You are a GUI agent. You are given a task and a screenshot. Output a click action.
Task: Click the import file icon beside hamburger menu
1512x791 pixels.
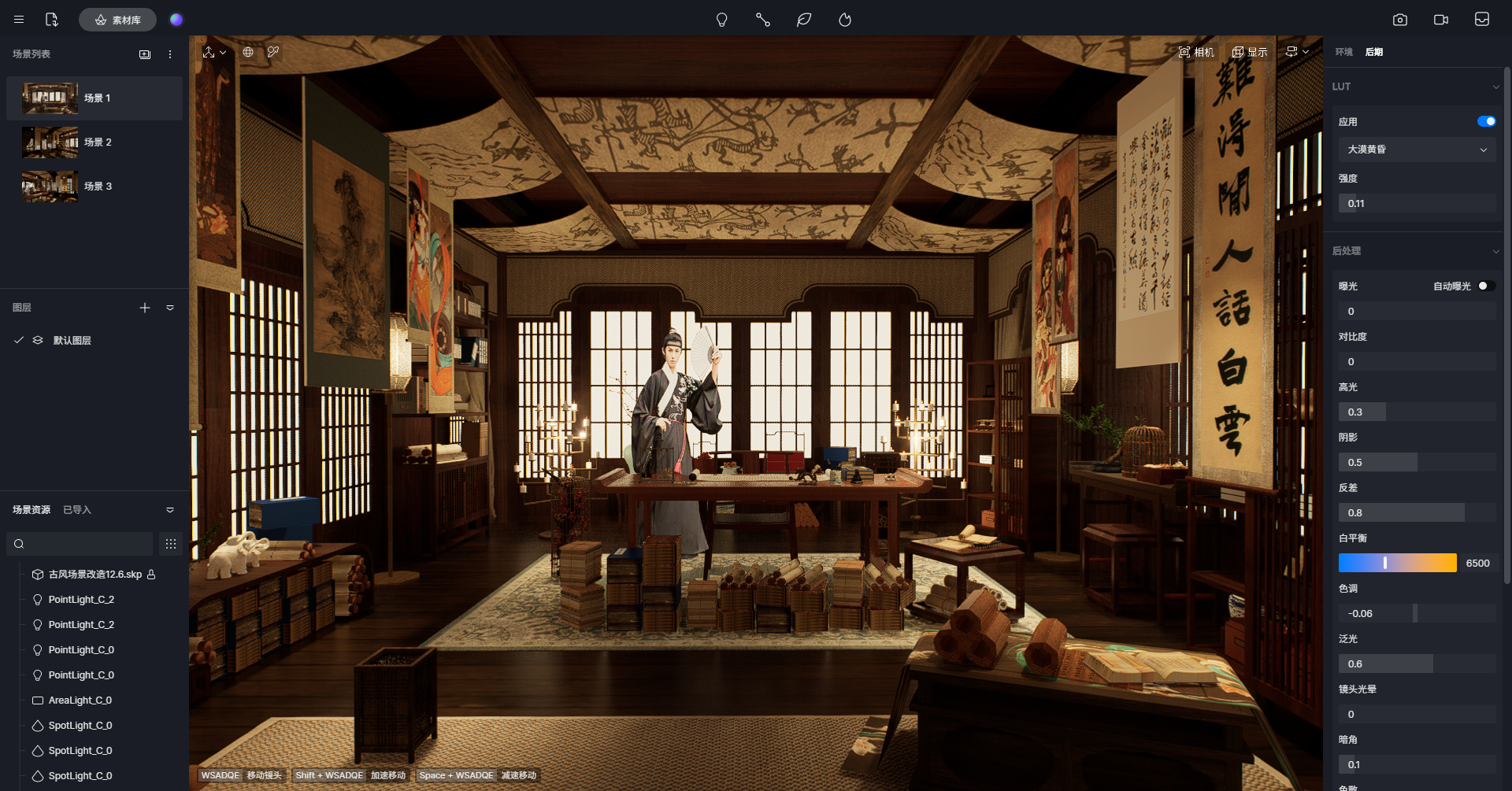(52, 20)
